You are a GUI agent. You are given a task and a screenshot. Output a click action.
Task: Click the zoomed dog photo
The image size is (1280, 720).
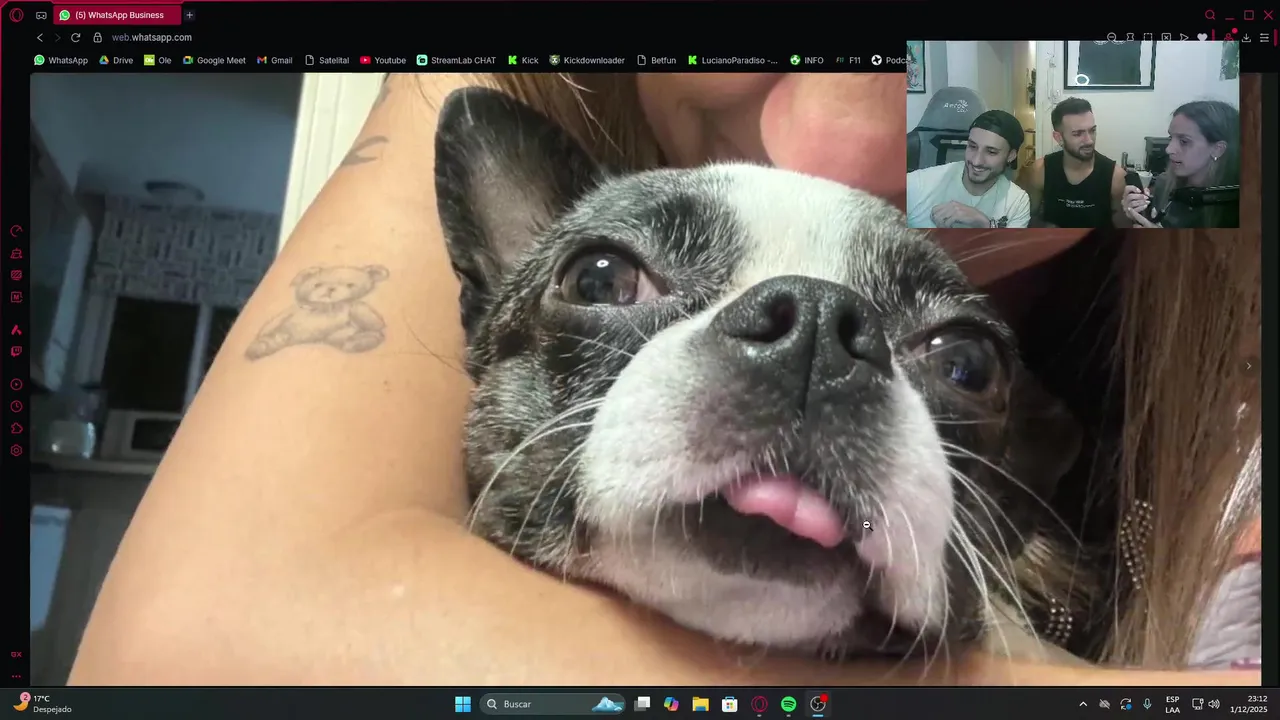point(645,378)
